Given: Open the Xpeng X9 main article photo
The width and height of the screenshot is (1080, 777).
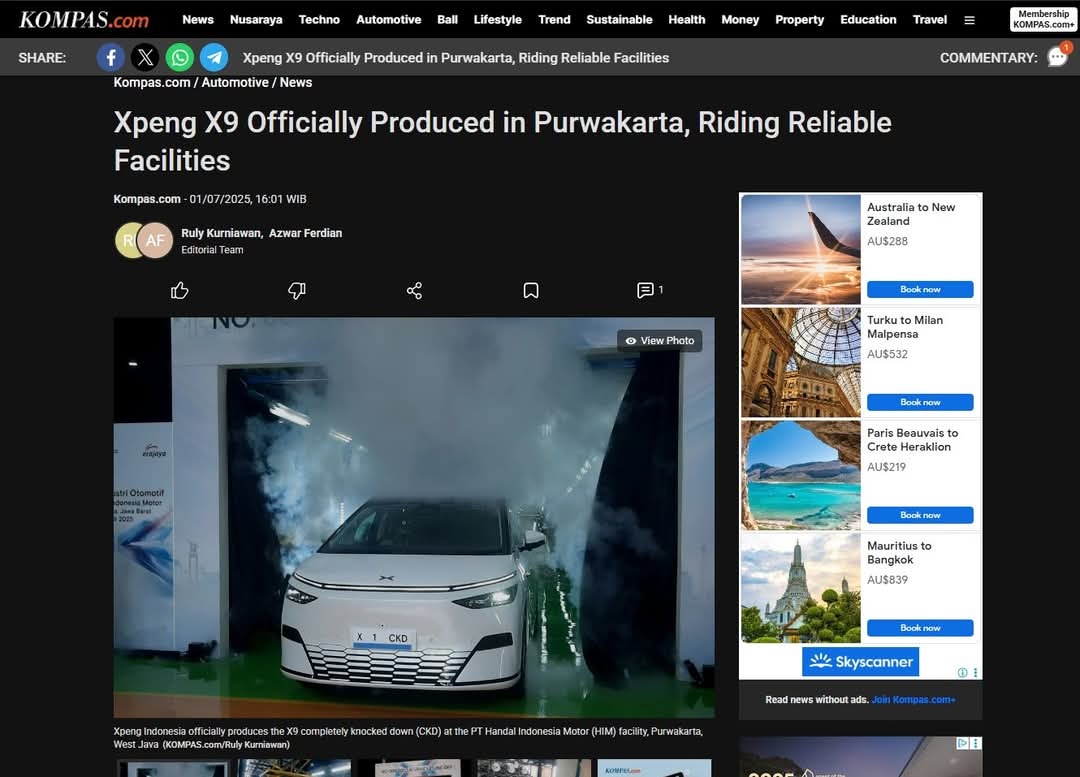Looking at the screenshot, I should 414,517.
